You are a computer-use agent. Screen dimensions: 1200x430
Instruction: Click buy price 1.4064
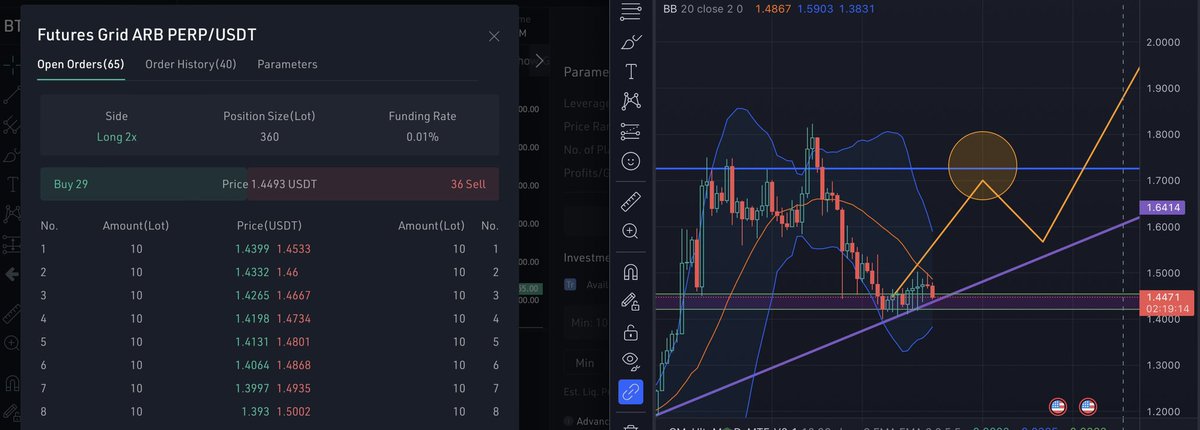tap(252, 365)
